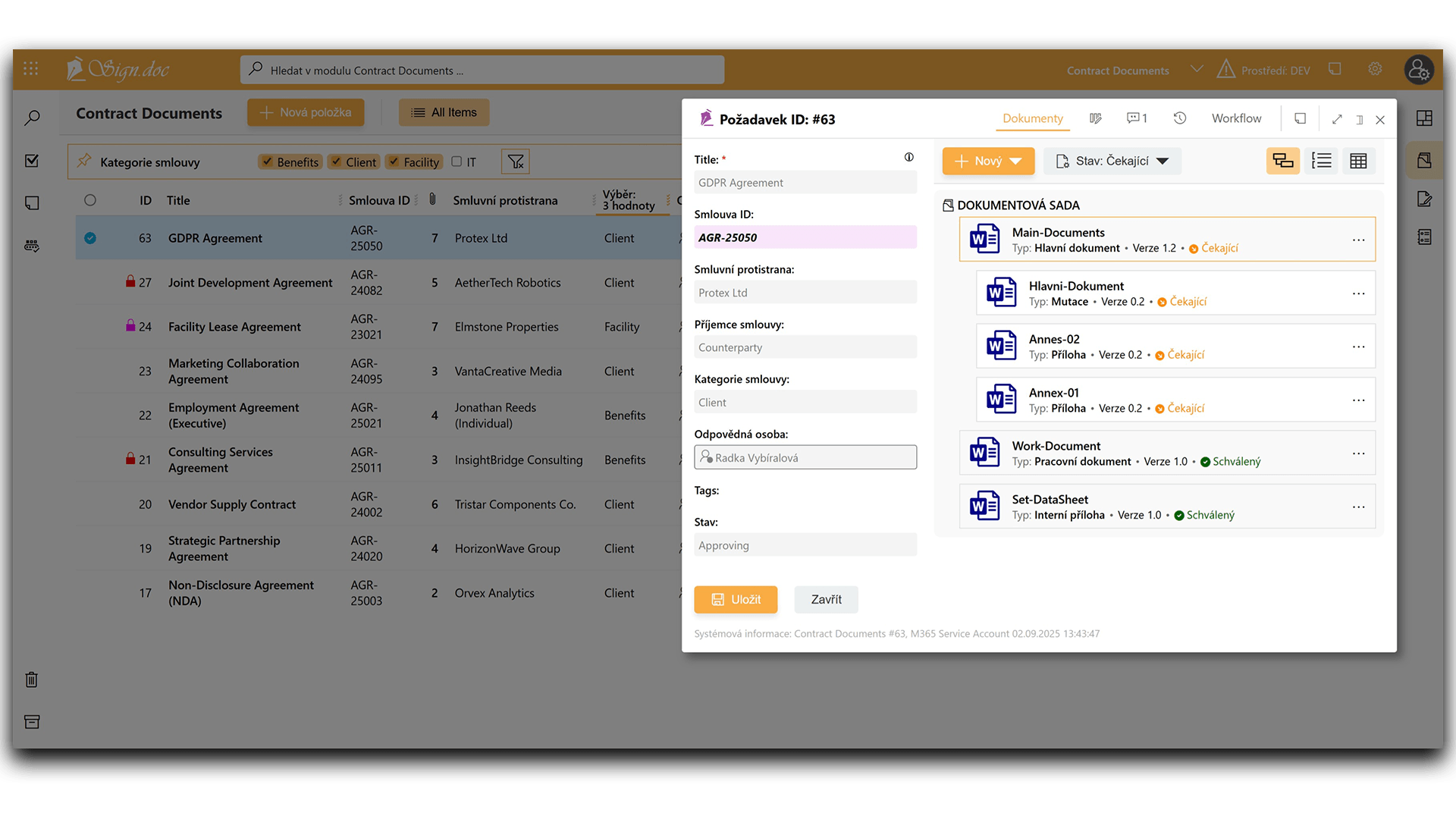Click the attachment paperclip column header
Viewport: 1456px width, 819px height.
pos(432,199)
